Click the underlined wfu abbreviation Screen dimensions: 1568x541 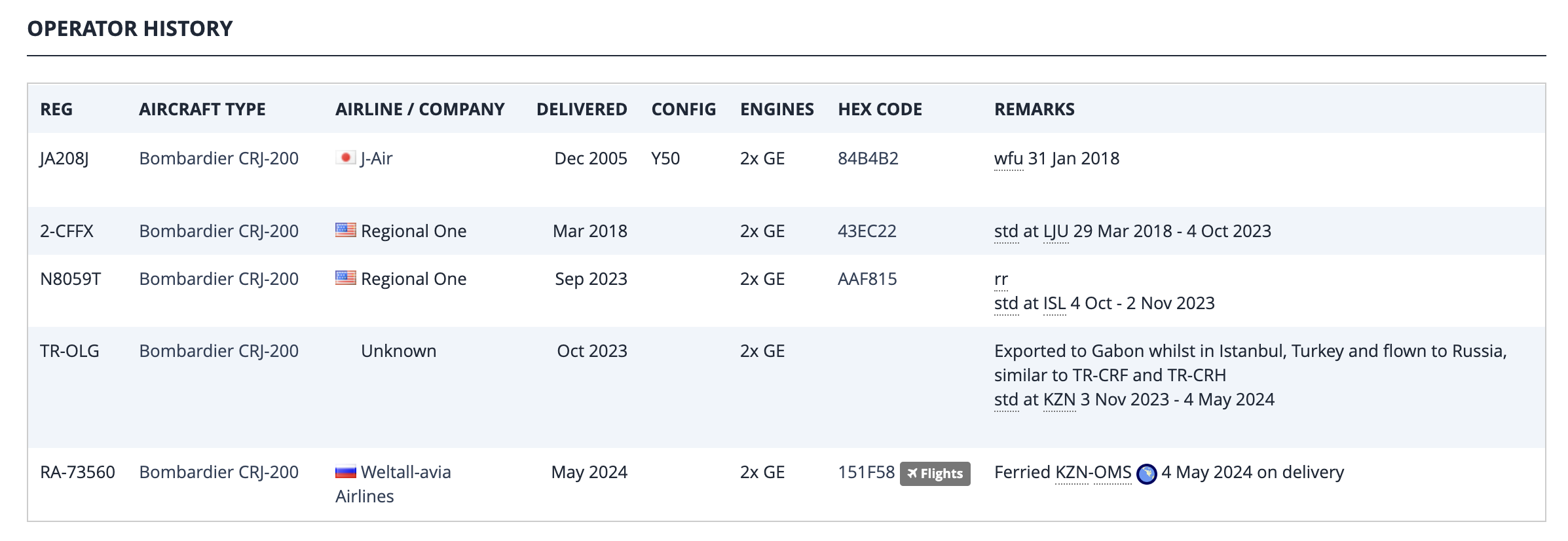pyautogui.click(x=1008, y=159)
